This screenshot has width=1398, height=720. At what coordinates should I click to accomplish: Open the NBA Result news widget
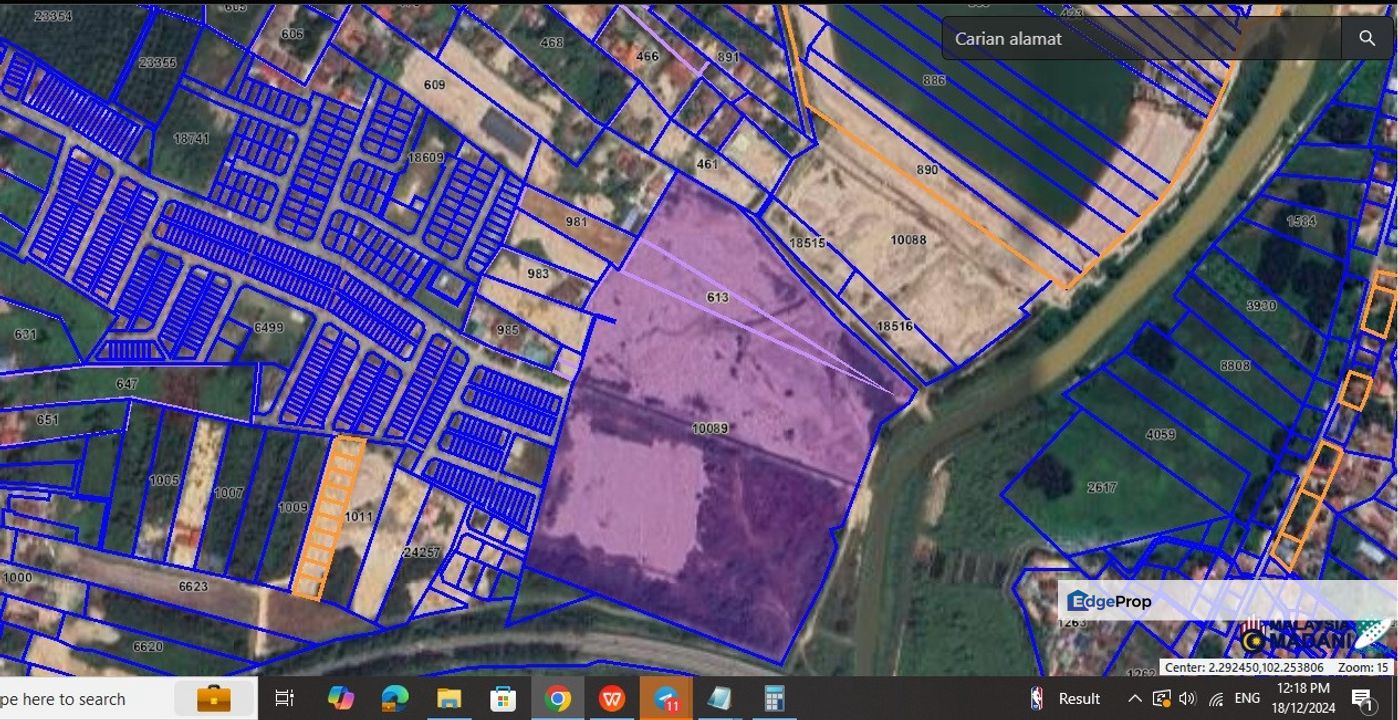[x=1064, y=698]
